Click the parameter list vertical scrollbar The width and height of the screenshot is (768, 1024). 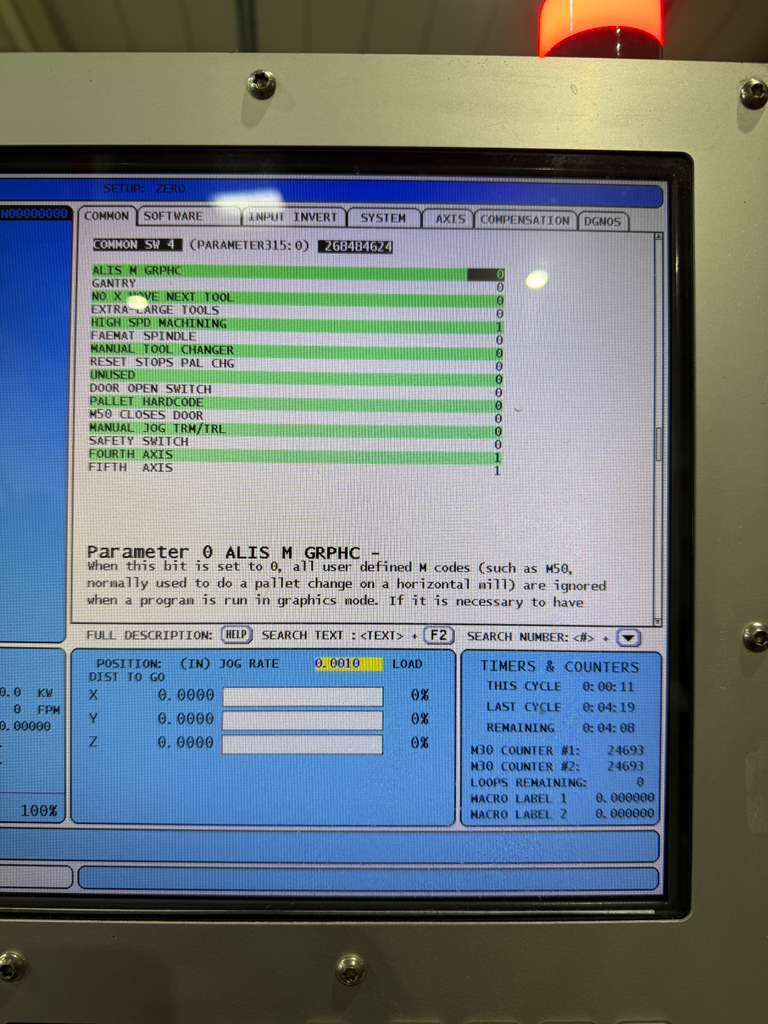click(x=658, y=428)
